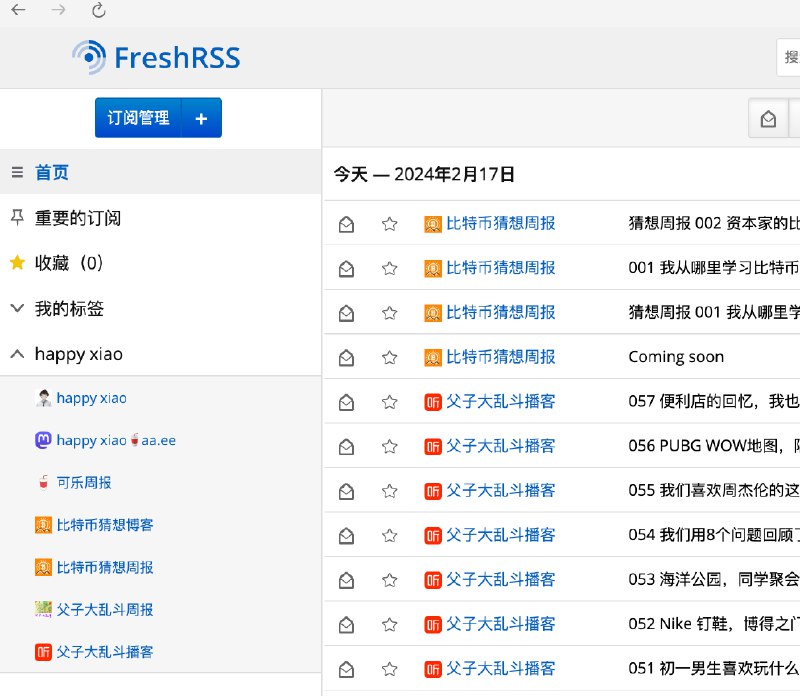Viewport: 800px width, 696px height.
Task: Mark '057 便利店的回忆' as read via envelope toggle
Action: (346, 401)
